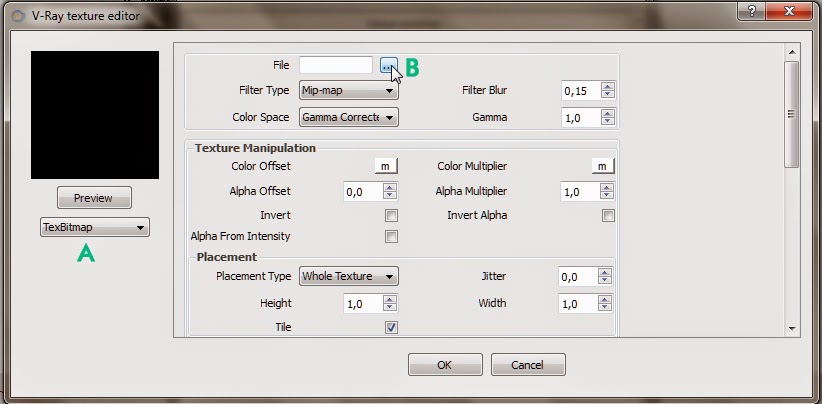Adjust Alpha Multiplier with its stepper arrows
The image size is (822, 404).
tap(608, 191)
